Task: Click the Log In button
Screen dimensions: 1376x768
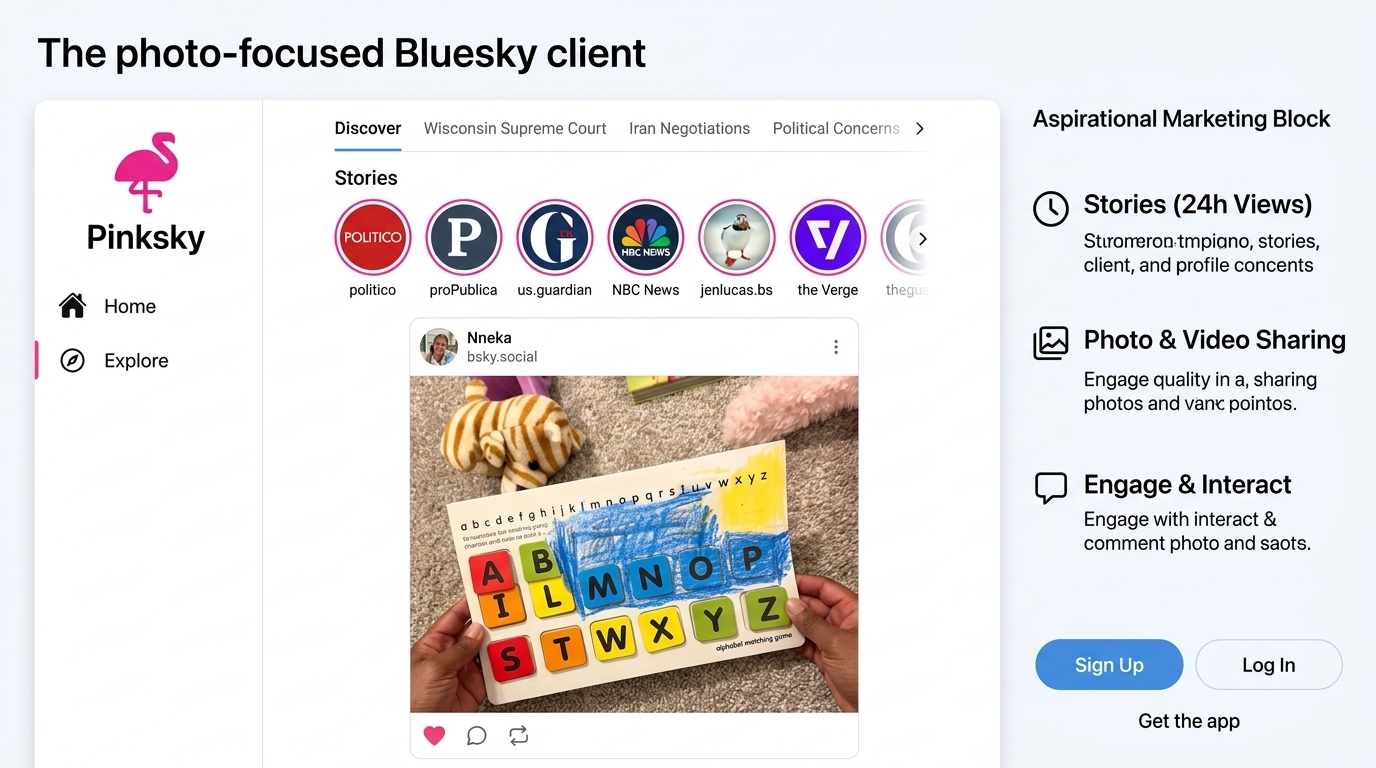Action: 1269,665
